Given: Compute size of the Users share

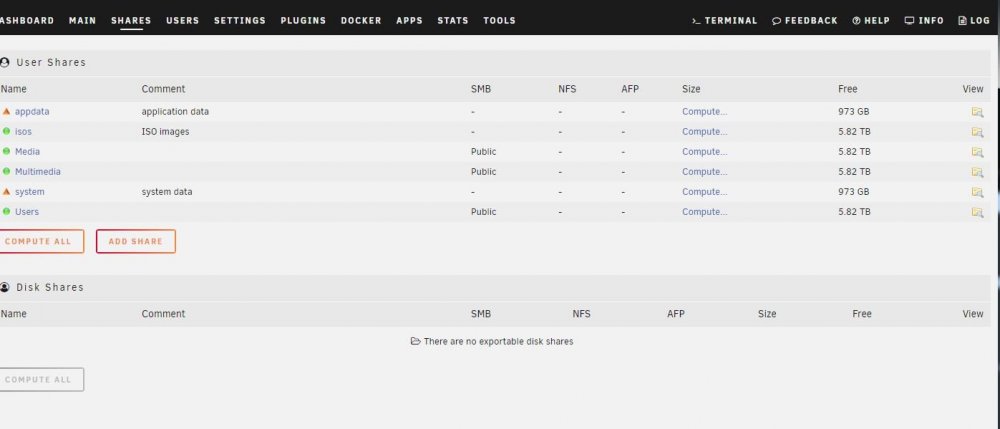Looking at the screenshot, I should click(705, 211).
